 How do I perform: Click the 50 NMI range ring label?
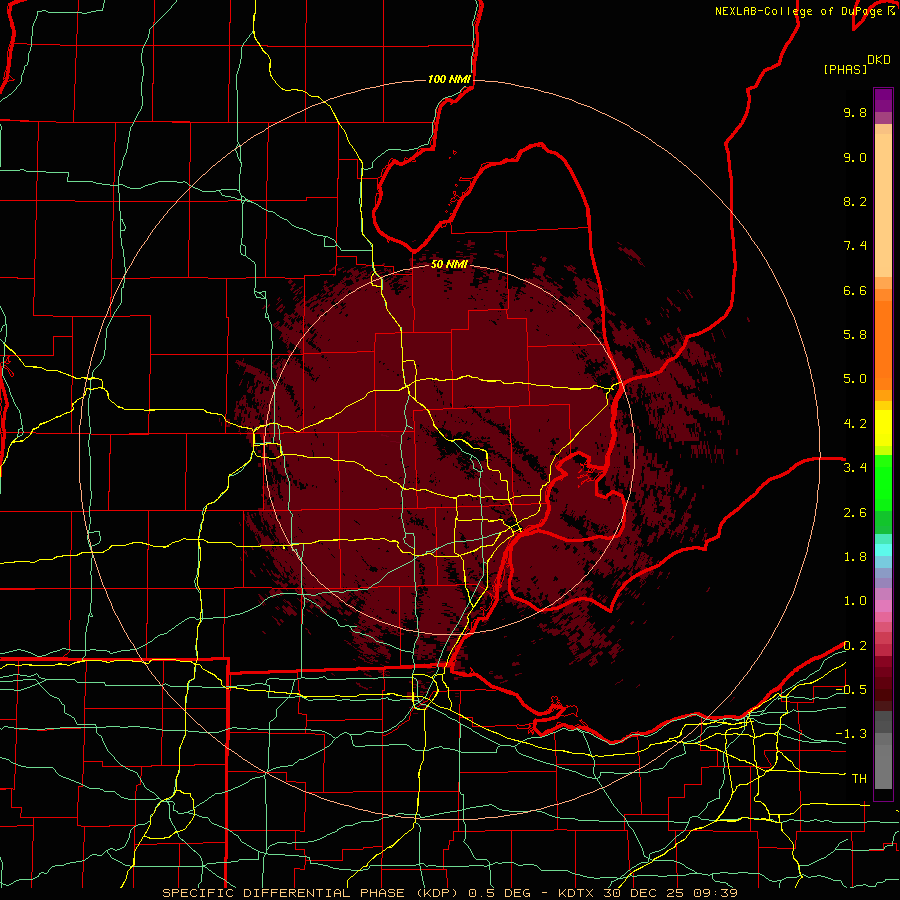[x=449, y=264]
